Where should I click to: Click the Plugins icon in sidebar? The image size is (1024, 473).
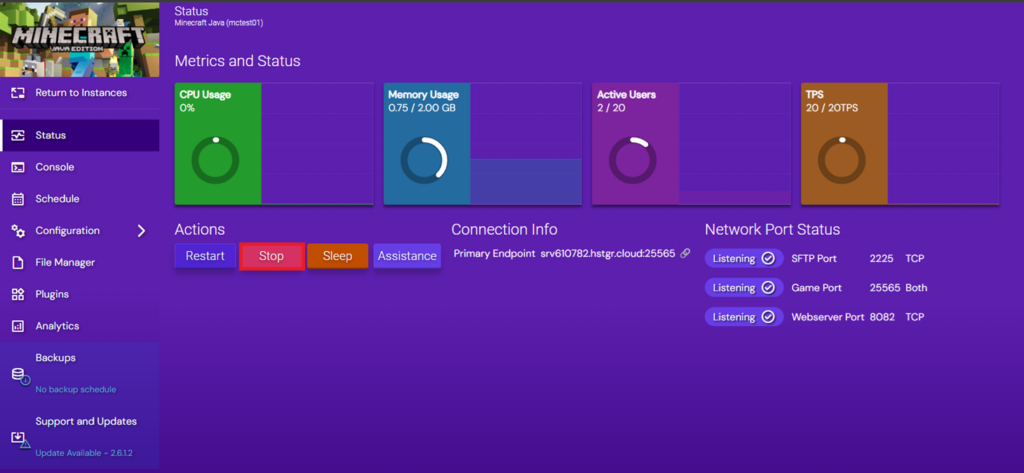click(x=18, y=295)
